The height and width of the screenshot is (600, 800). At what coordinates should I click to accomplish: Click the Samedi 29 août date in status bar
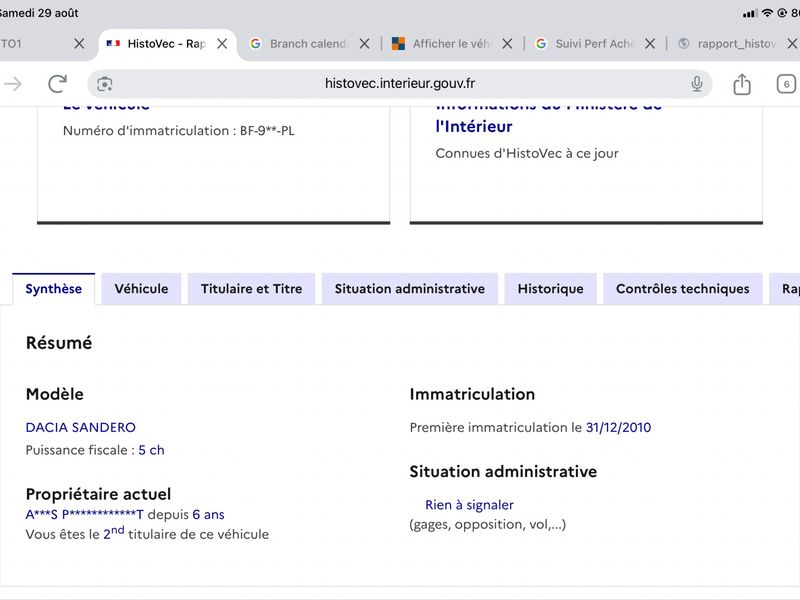(39, 13)
